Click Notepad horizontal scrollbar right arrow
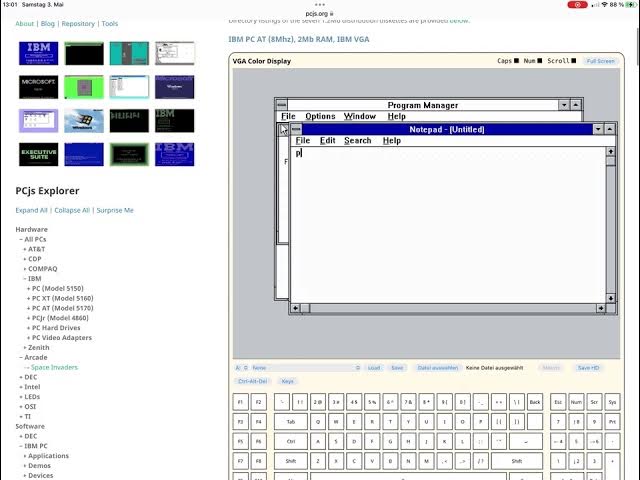Screen dimensions: 640x480 point(600,308)
